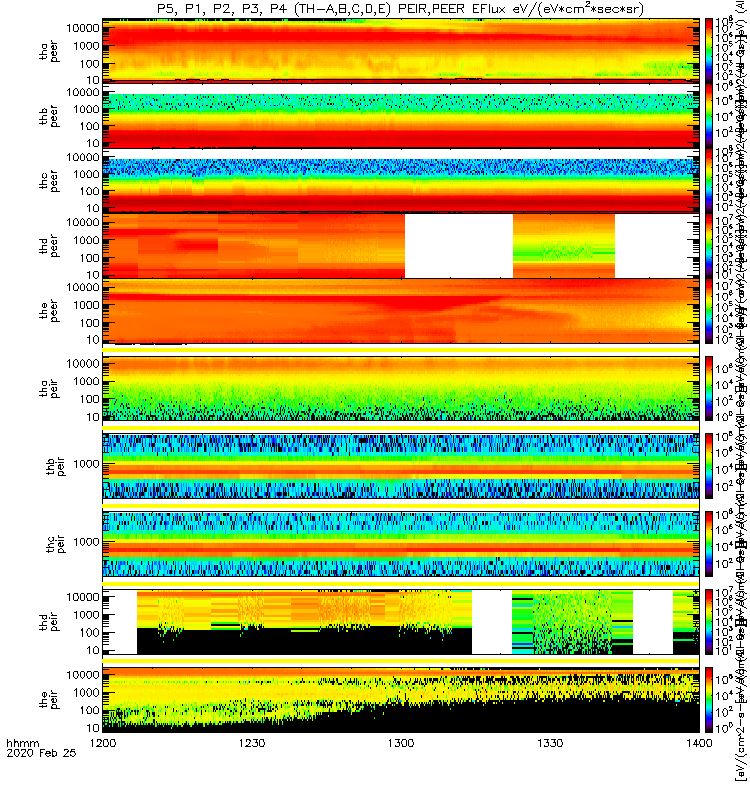Viewport: 750px width, 800px height.
Task: Click the 10000 tick of thc peer panel
Action: pyautogui.click(x=83, y=157)
